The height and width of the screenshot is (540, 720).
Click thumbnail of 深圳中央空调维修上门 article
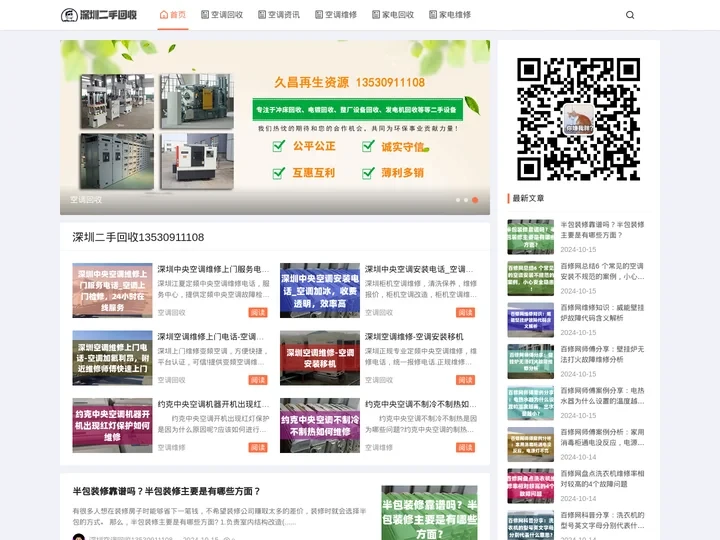[x=112, y=290]
